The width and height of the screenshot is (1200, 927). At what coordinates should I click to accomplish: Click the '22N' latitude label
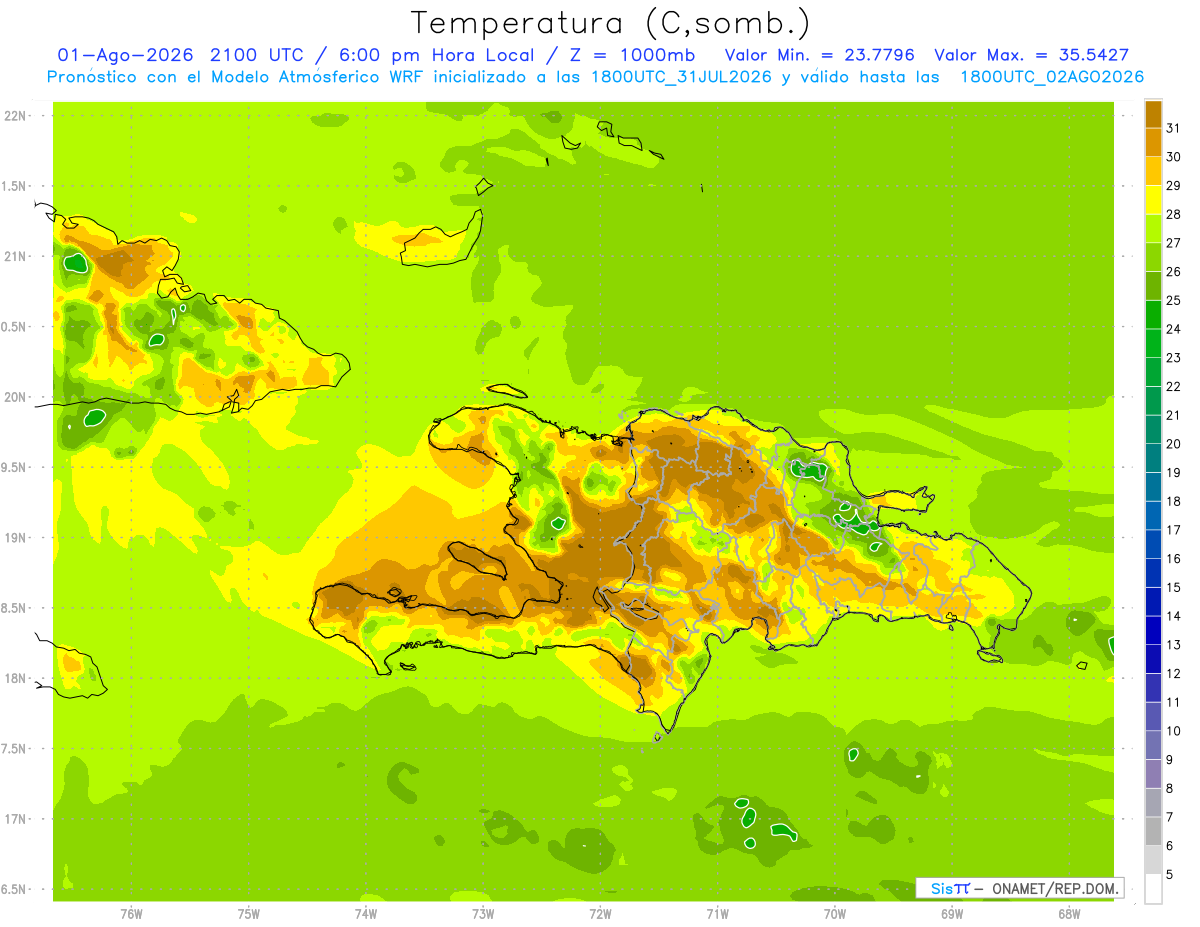(x=15, y=116)
